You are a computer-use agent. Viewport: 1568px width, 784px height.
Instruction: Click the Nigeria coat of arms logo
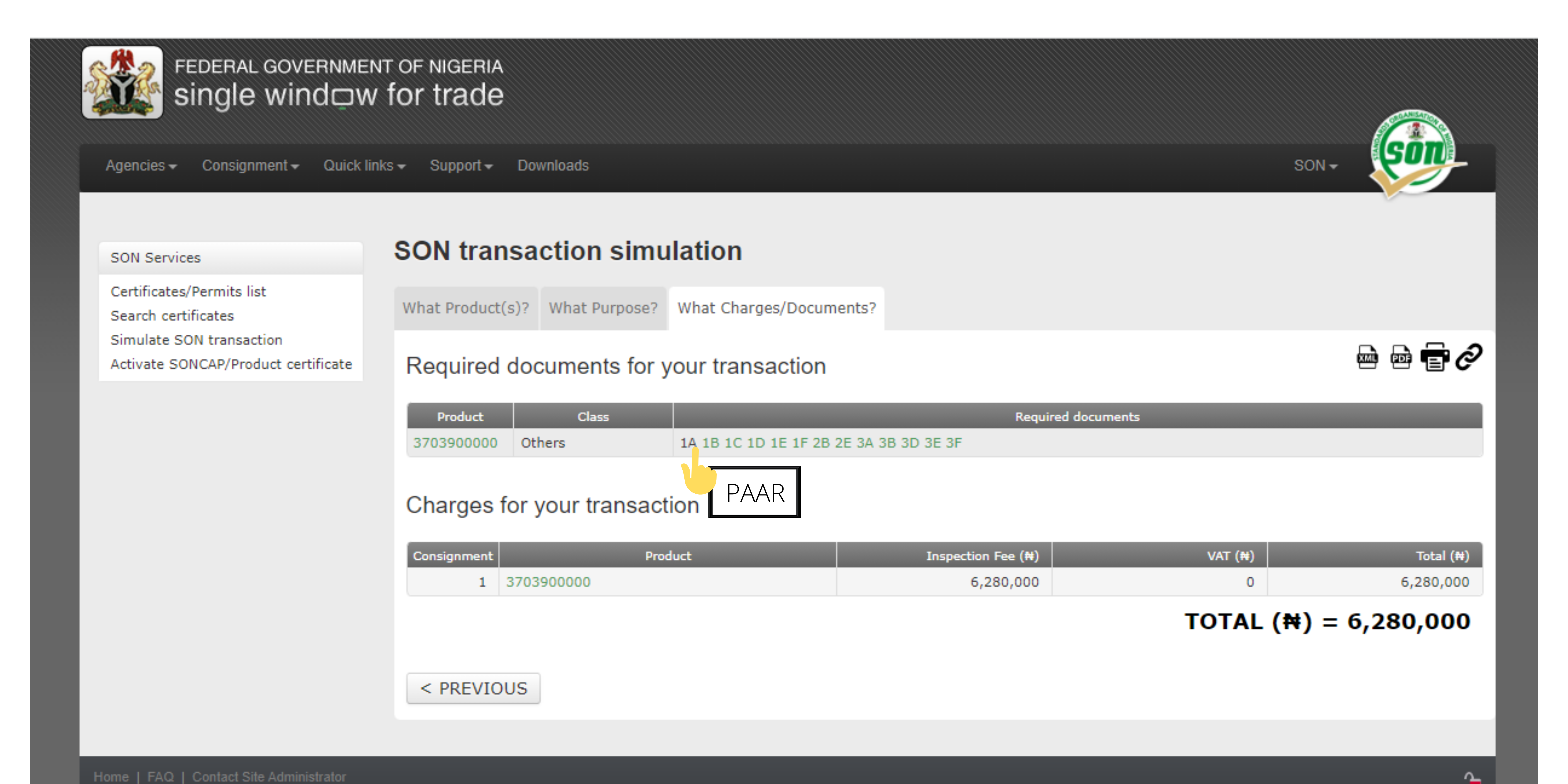(x=122, y=83)
